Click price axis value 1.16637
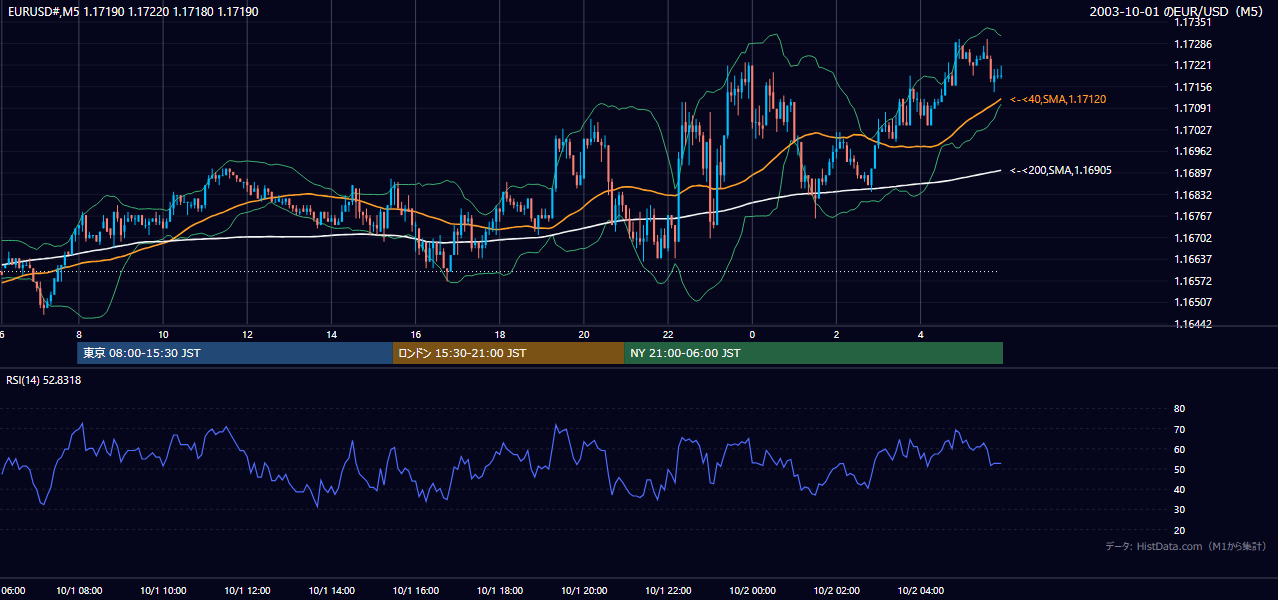Screen dimensions: 1278x600 (x=1193, y=259)
